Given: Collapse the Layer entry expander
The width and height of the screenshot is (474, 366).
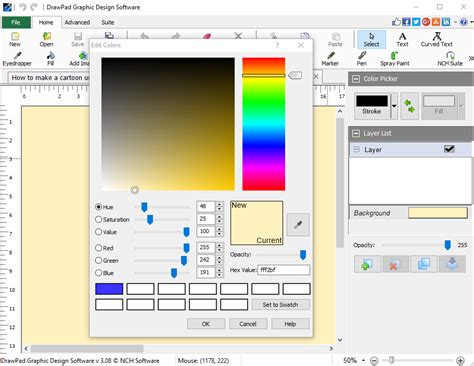Looking at the screenshot, I should (x=357, y=149).
